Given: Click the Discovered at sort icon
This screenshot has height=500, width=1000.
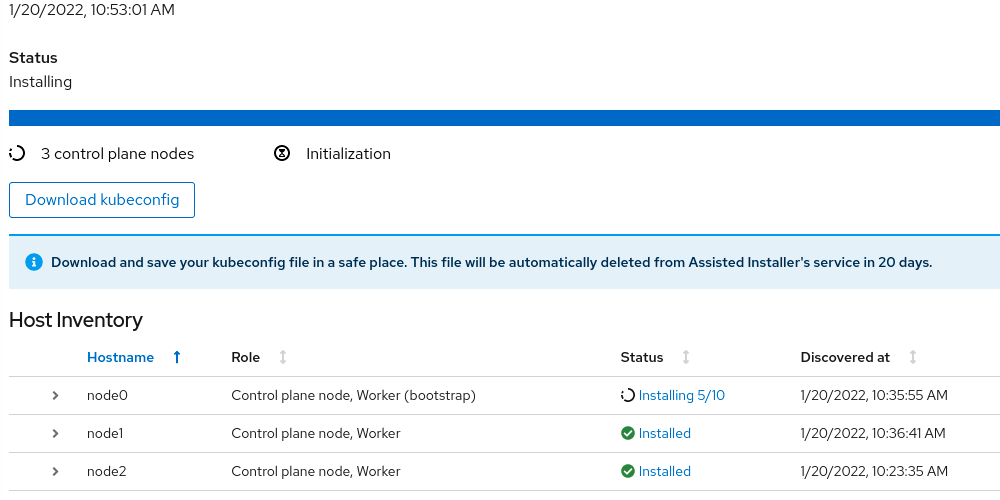Looking at the screenshot, I should click(x=913, y=357).
